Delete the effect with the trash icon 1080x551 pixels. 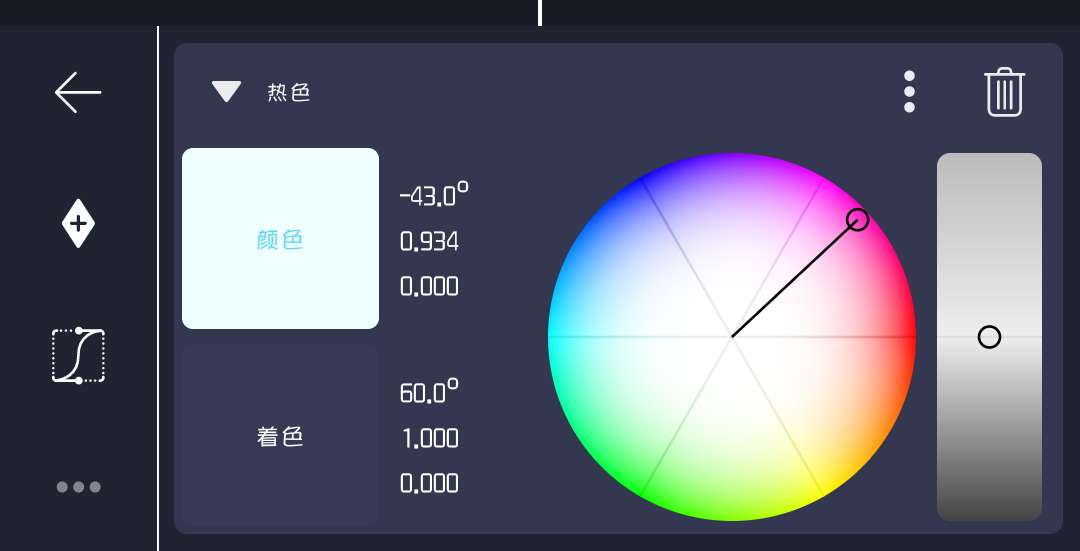(1004, 92)
